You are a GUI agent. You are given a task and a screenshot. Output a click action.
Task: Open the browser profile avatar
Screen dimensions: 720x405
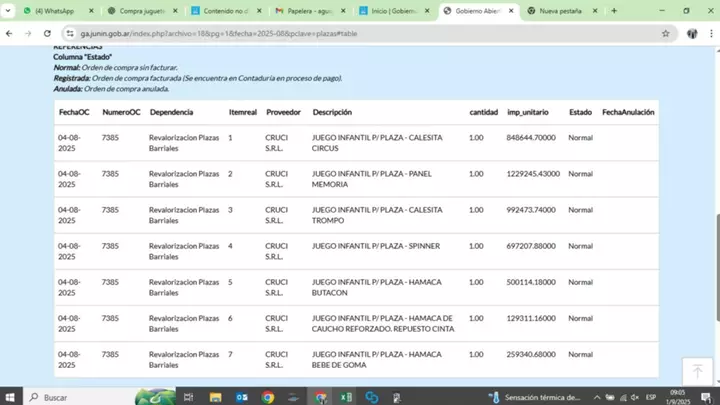(692, 34)
